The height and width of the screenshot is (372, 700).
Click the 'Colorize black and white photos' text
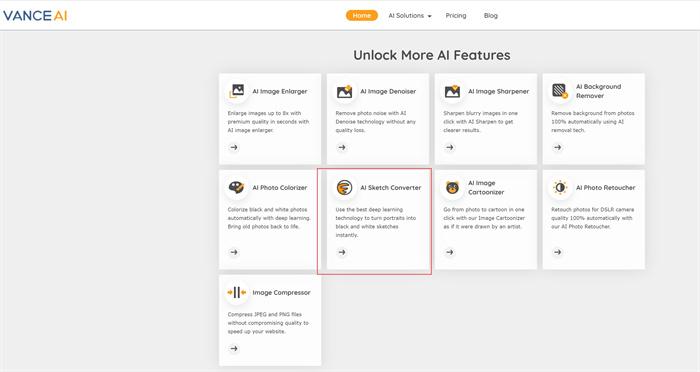coord(269,218)
